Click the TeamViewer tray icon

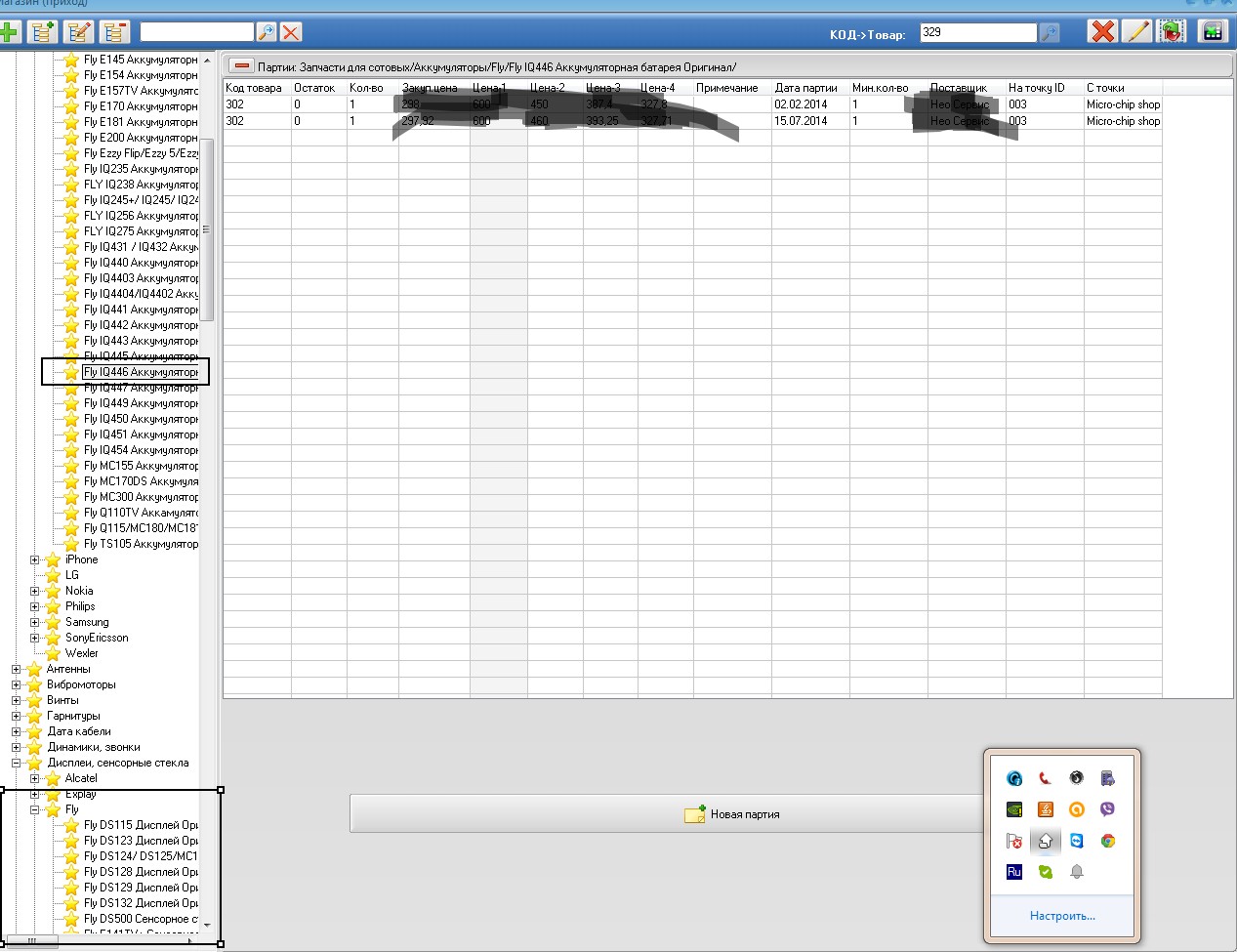pos(1076,841)
